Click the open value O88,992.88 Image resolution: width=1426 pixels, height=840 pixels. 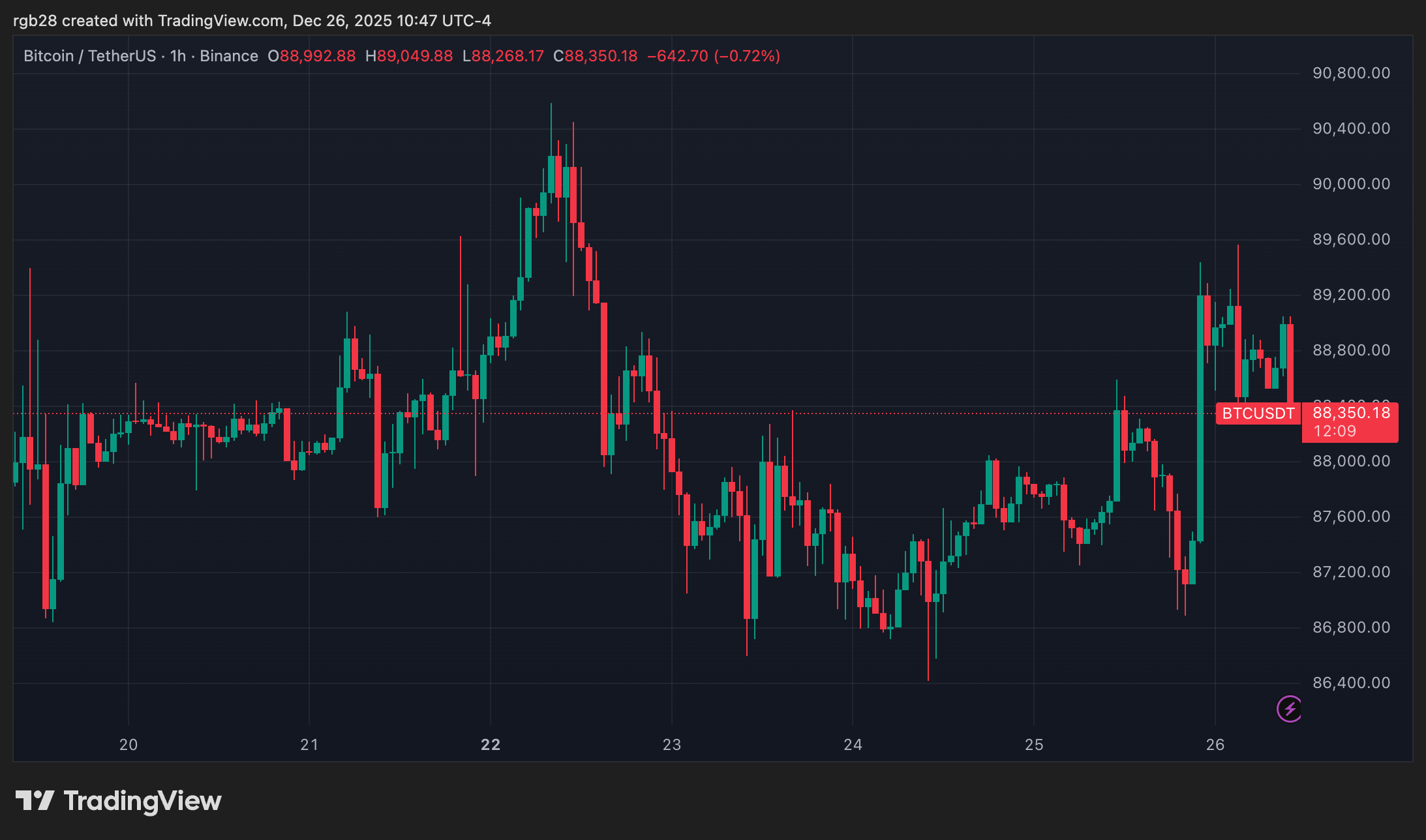[x=312, y=55]
